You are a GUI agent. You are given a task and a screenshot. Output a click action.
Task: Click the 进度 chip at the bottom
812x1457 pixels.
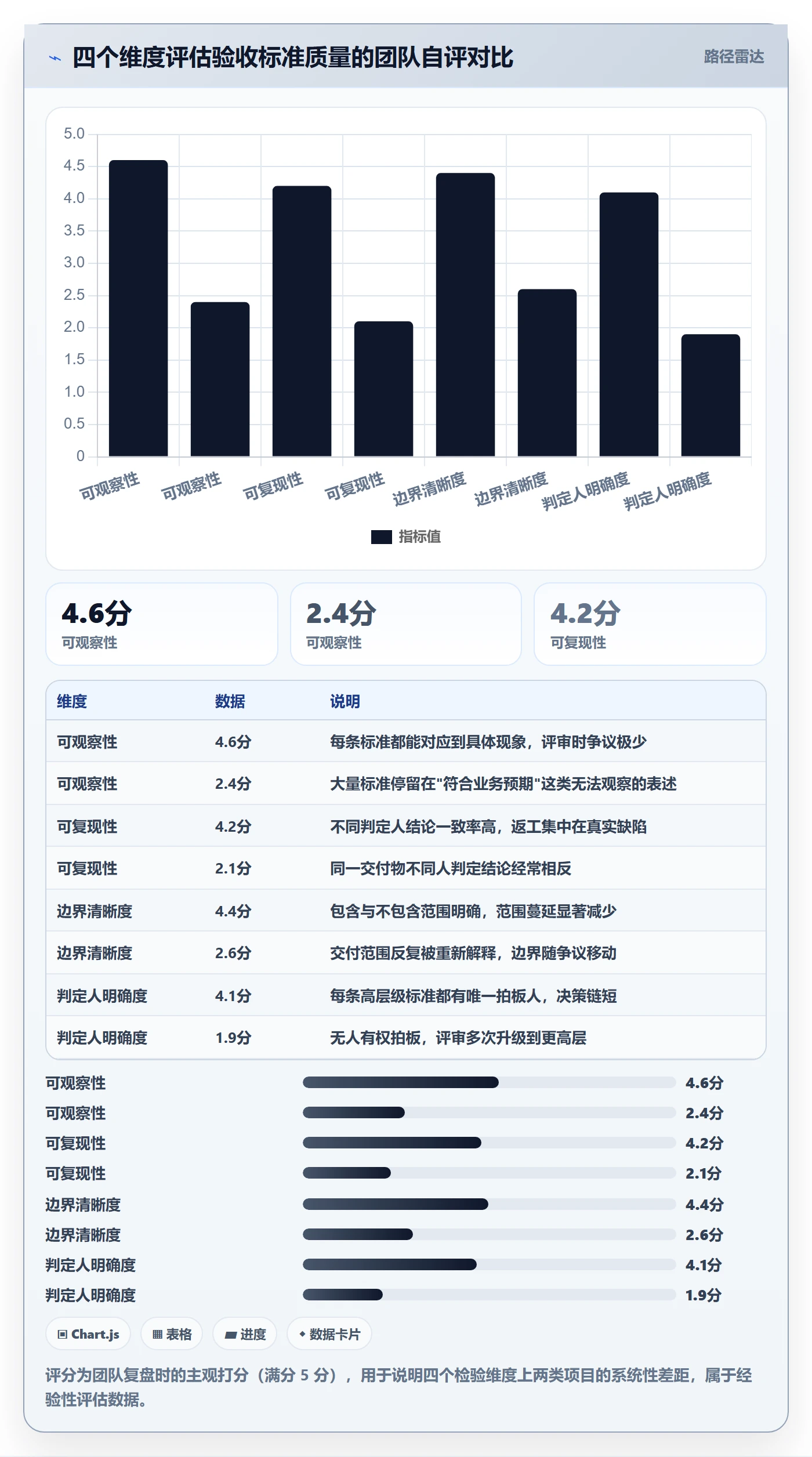coord(245,1334)
